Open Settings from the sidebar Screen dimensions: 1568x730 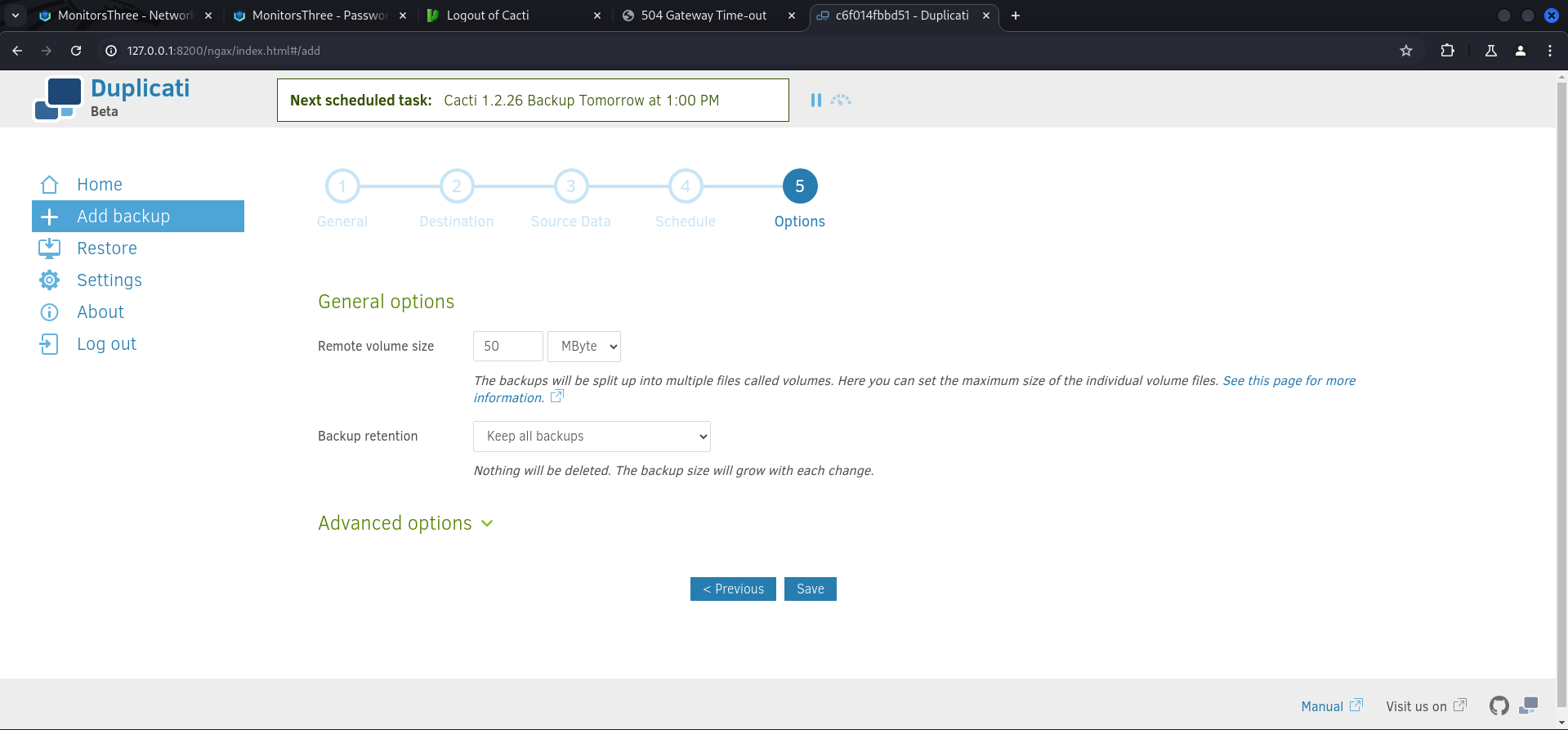point(109,280)
